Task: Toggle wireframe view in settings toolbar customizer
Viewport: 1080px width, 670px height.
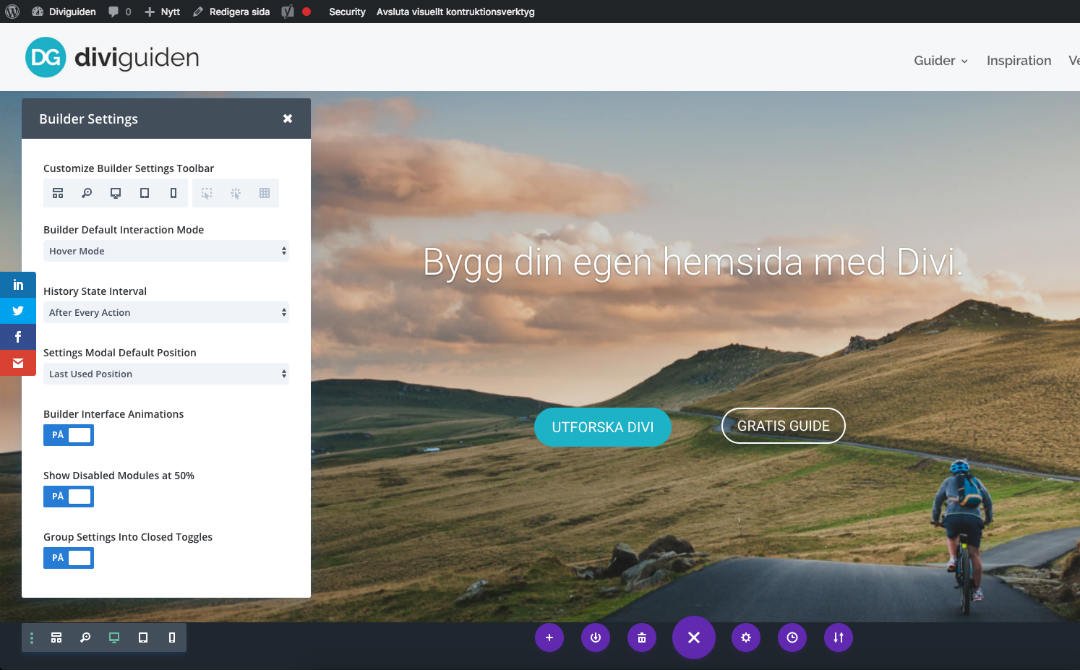Action: (58, 193)
